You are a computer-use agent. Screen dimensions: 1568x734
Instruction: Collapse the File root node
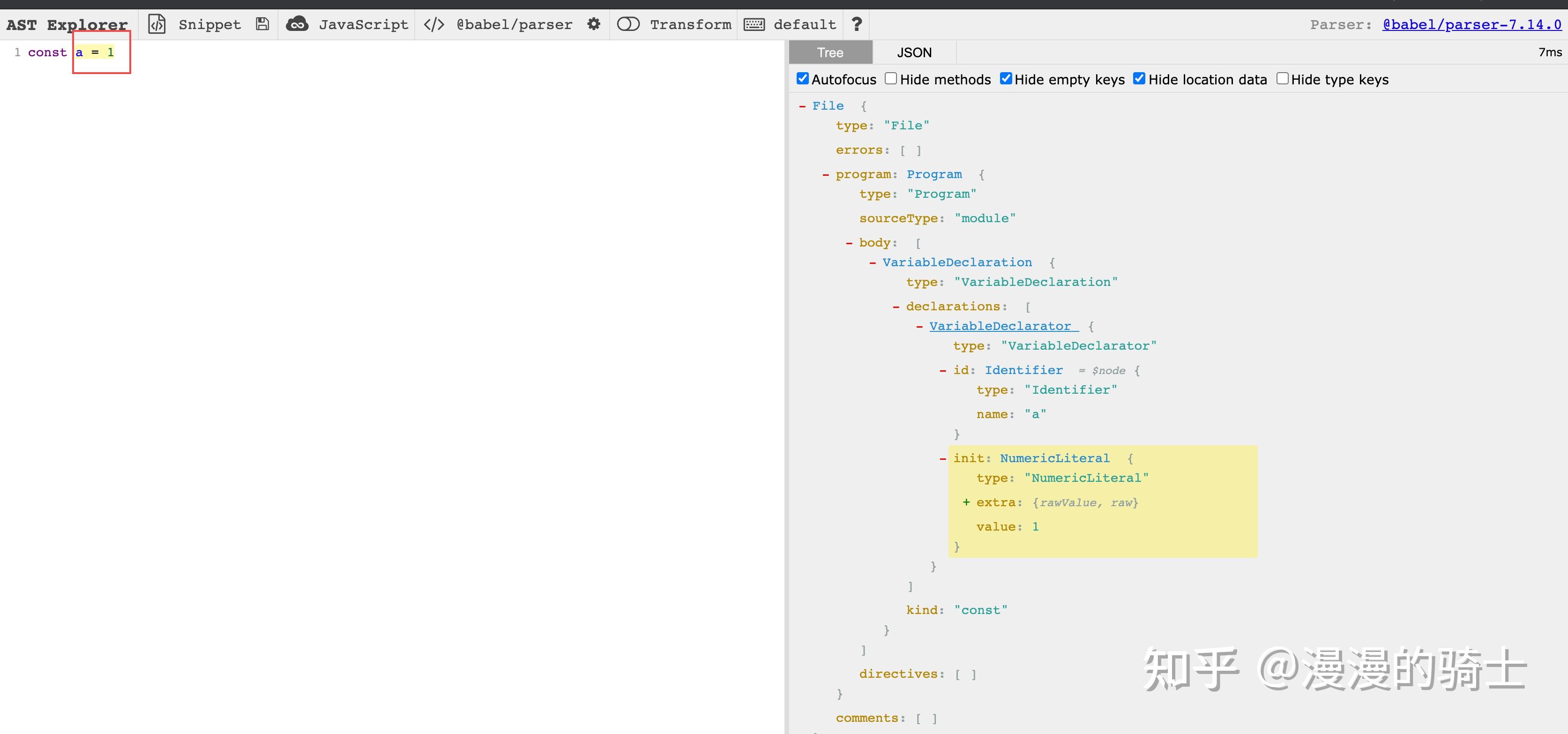coord(802,106)
